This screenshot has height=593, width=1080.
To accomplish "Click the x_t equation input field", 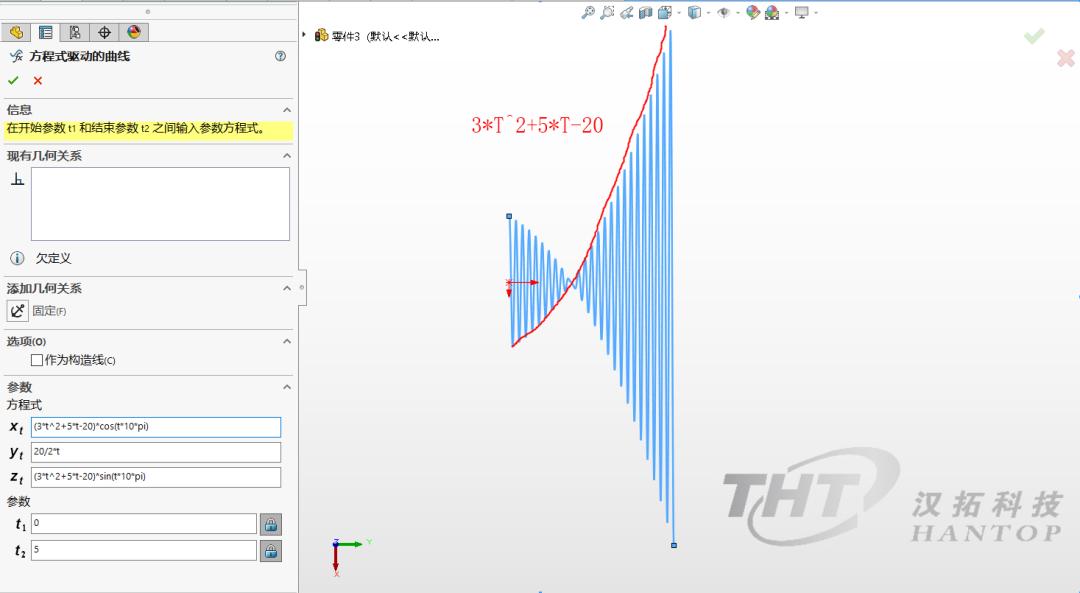I will [153, 427].
